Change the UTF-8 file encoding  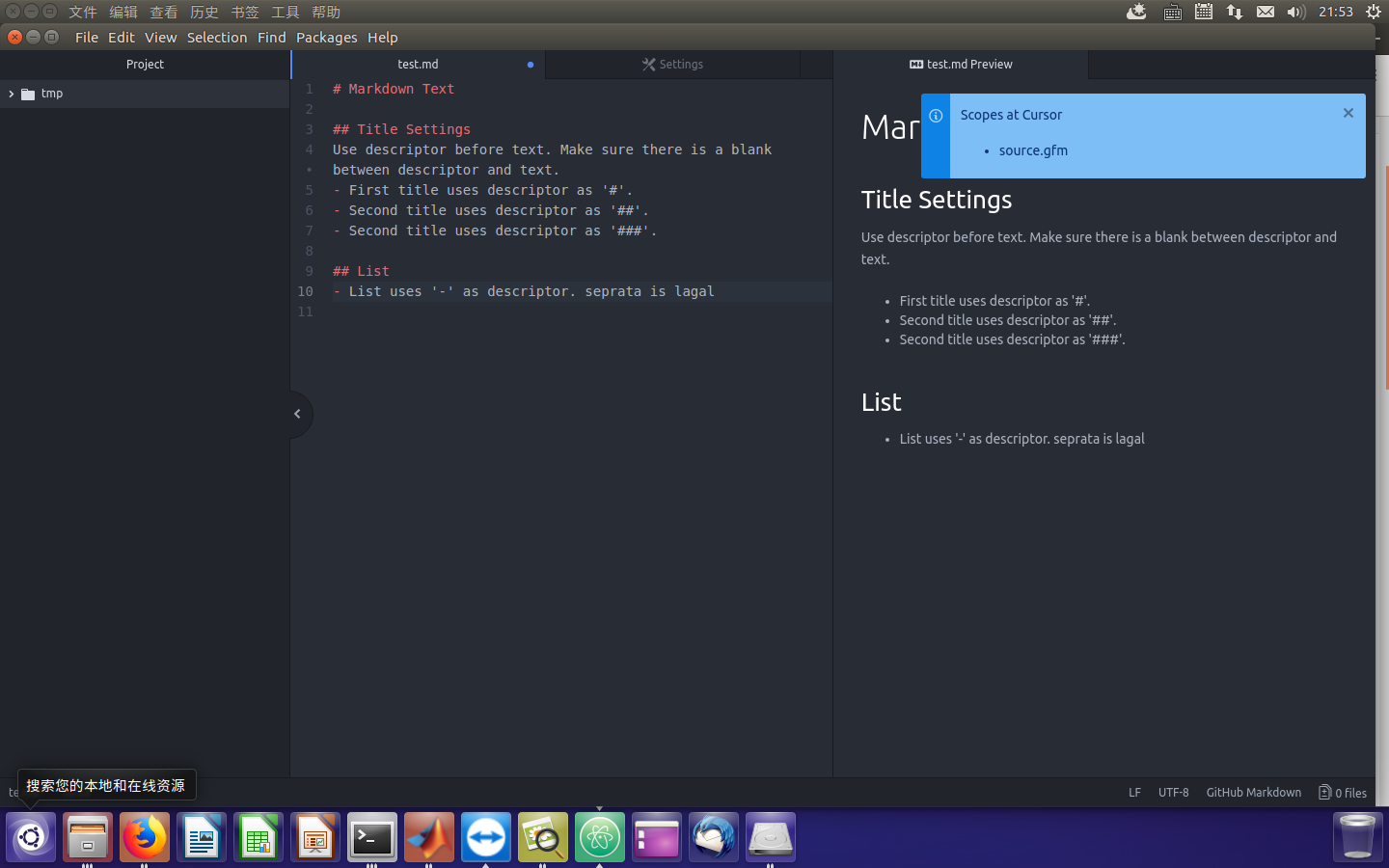pos(1173,792)
